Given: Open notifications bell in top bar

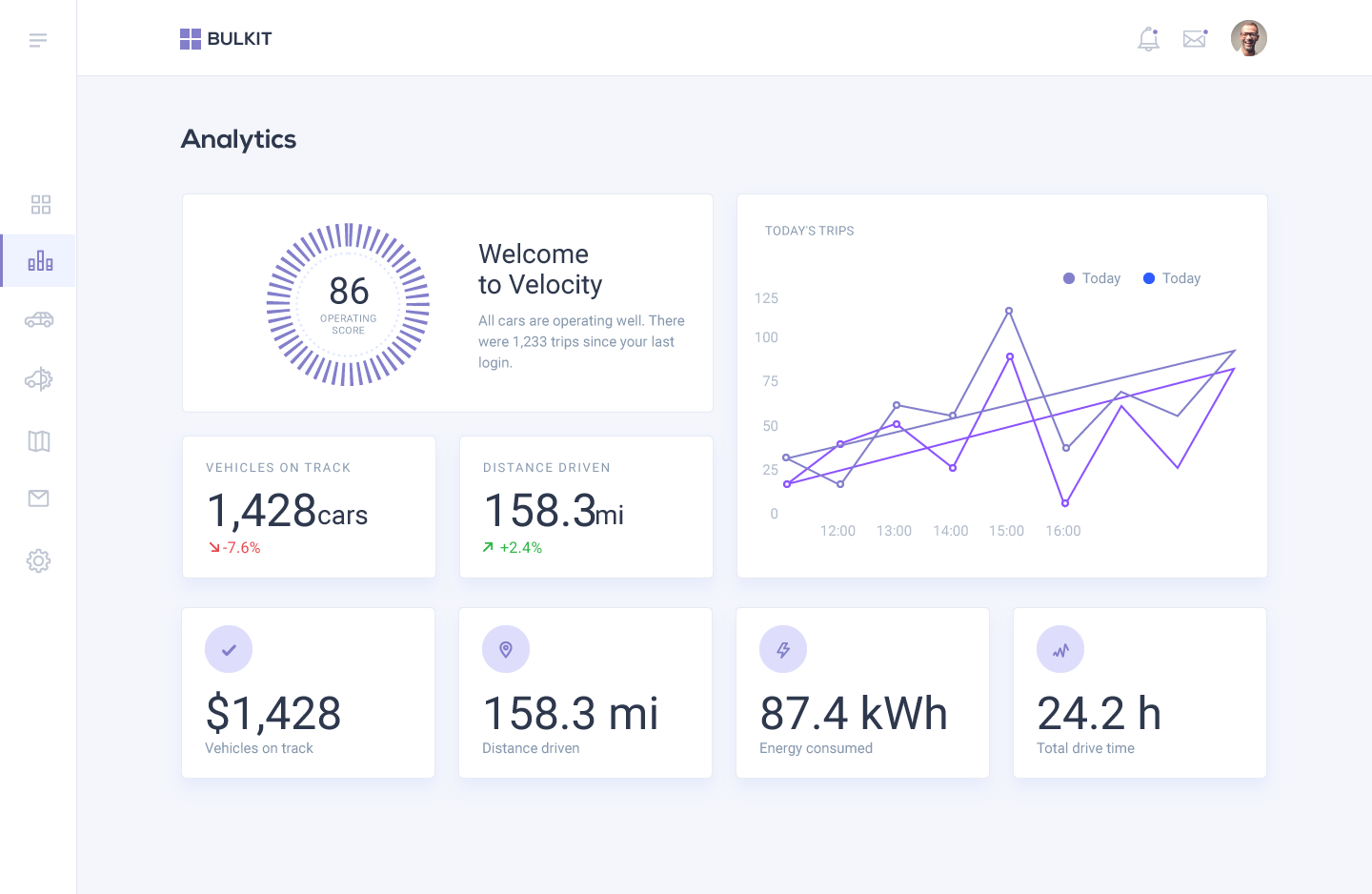Looking at the screenshot, I should click(x=1149, y=39).
